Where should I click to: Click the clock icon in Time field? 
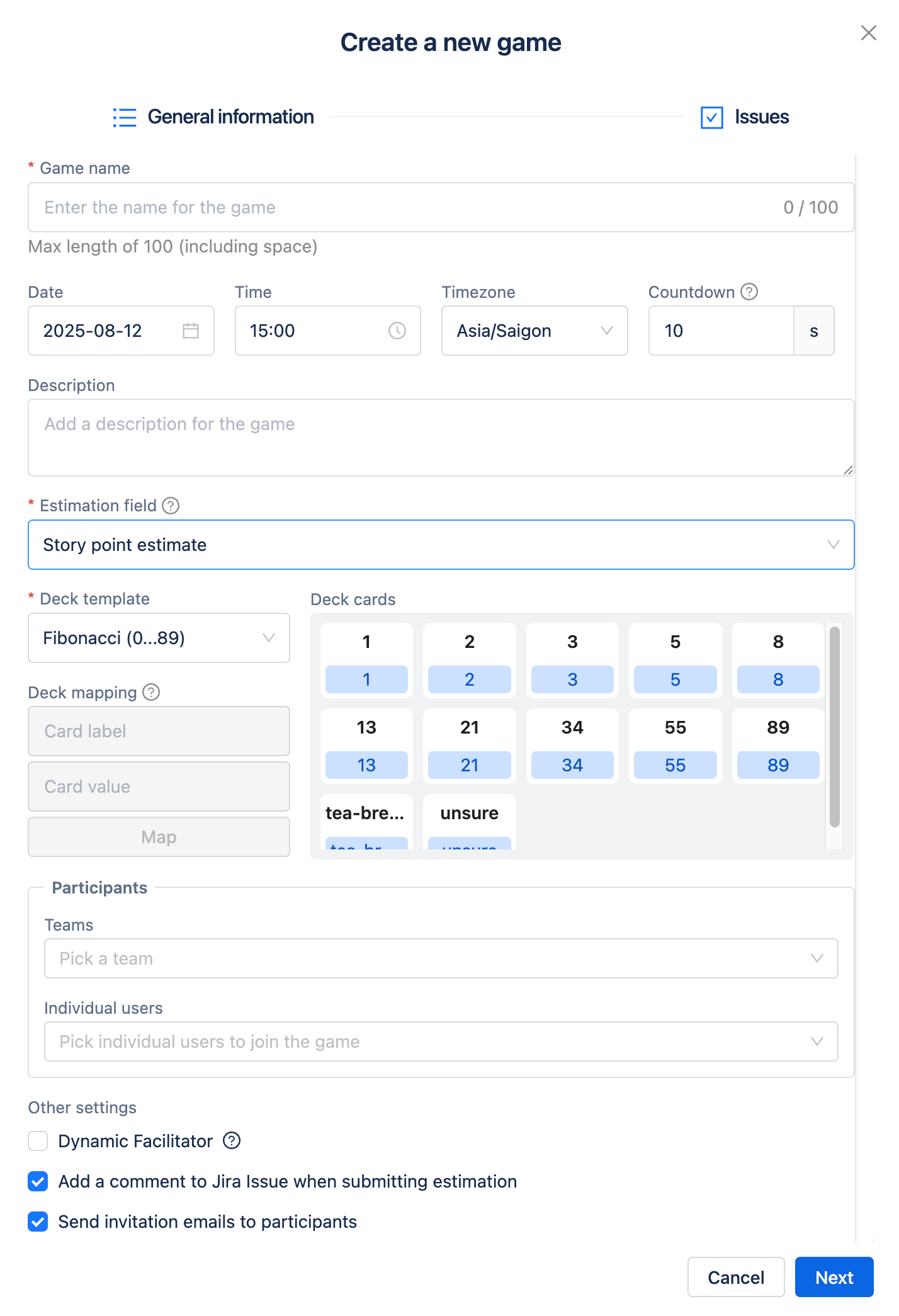pos(397,331)
